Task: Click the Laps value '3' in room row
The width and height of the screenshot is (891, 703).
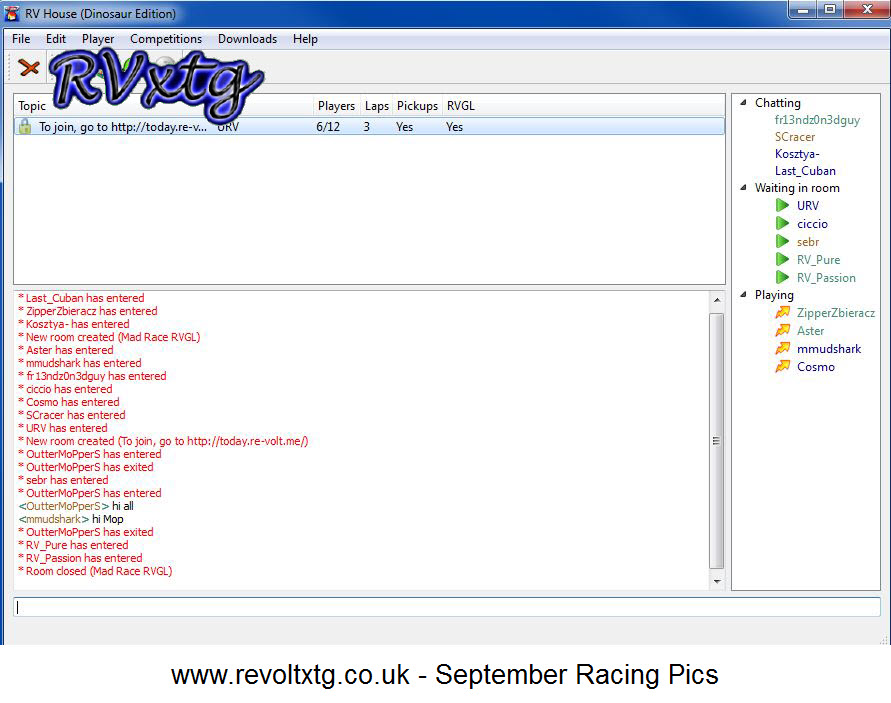Action: pyautogui.click(x=367, y=127)
